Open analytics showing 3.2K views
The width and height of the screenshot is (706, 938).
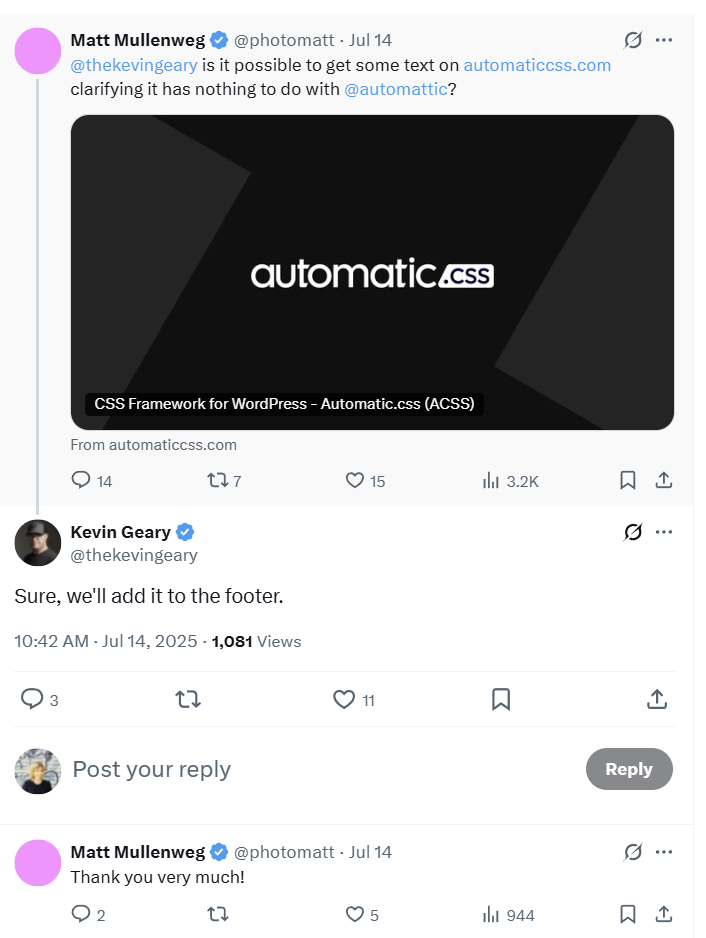point(491,480)
